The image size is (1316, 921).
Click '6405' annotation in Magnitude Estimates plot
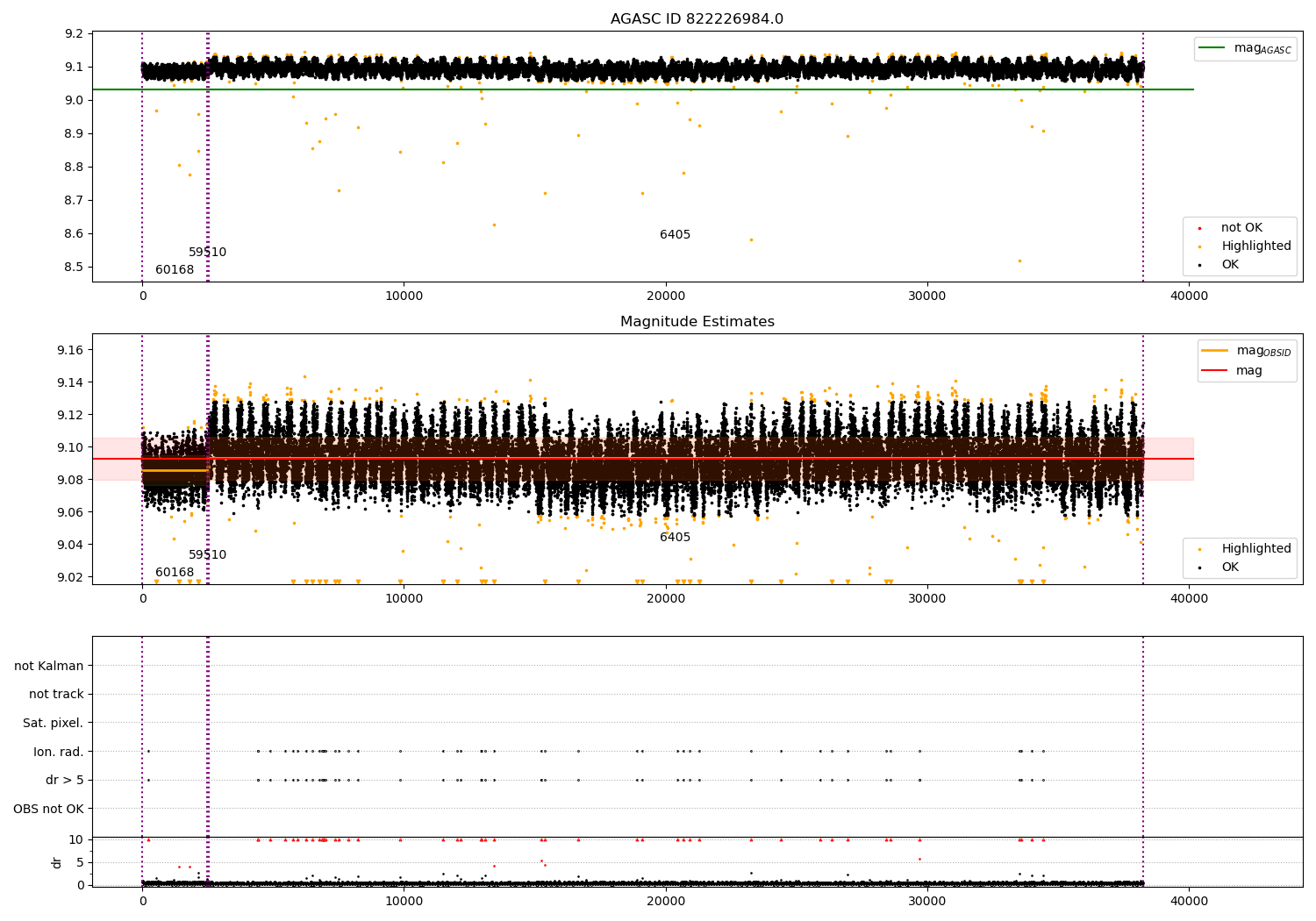click(675, 538)
